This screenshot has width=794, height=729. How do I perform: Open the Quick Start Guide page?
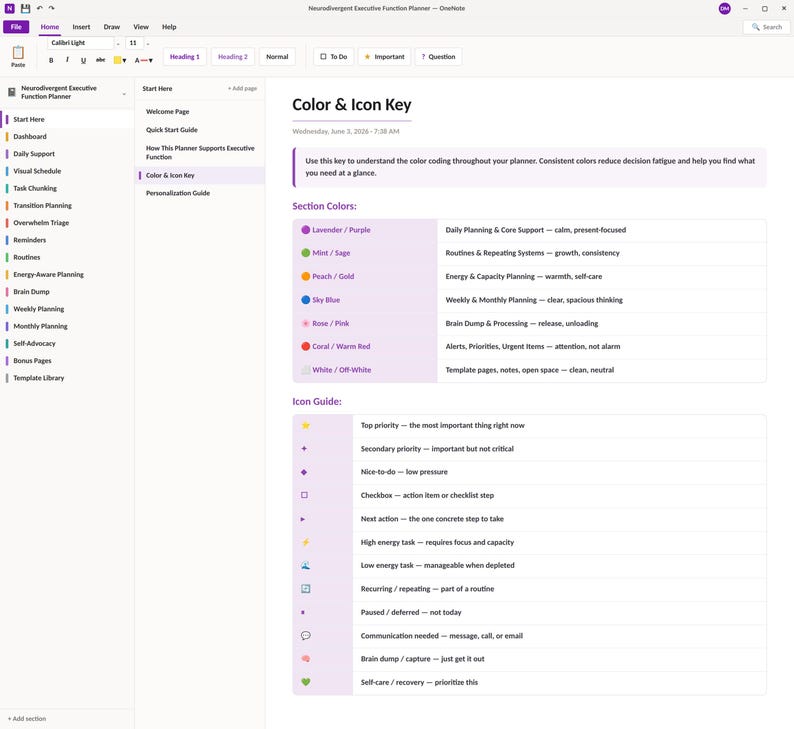pos(200,130)
